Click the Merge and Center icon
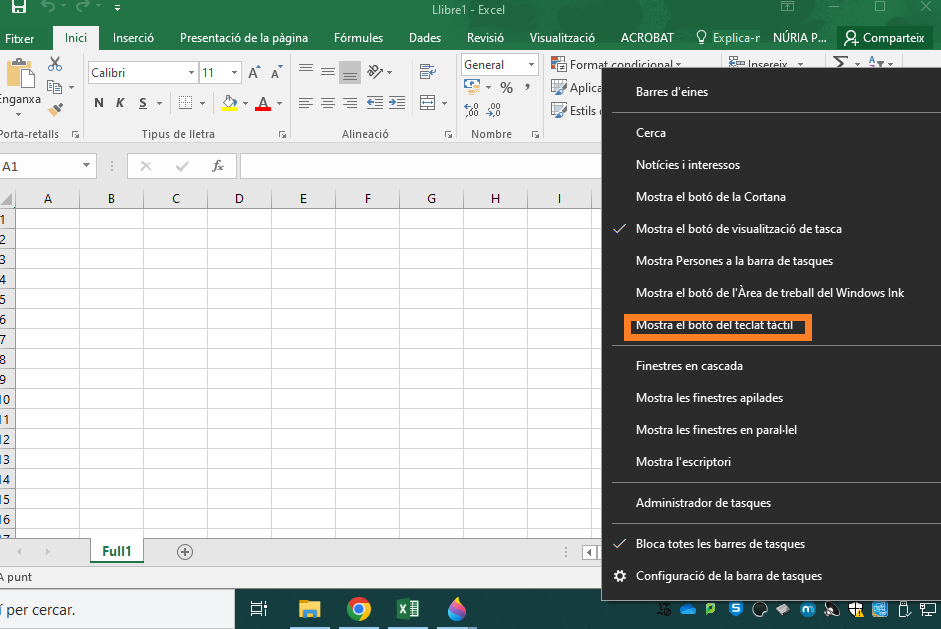The height and width of the screenshot is (629, 941). pos(428,103)
